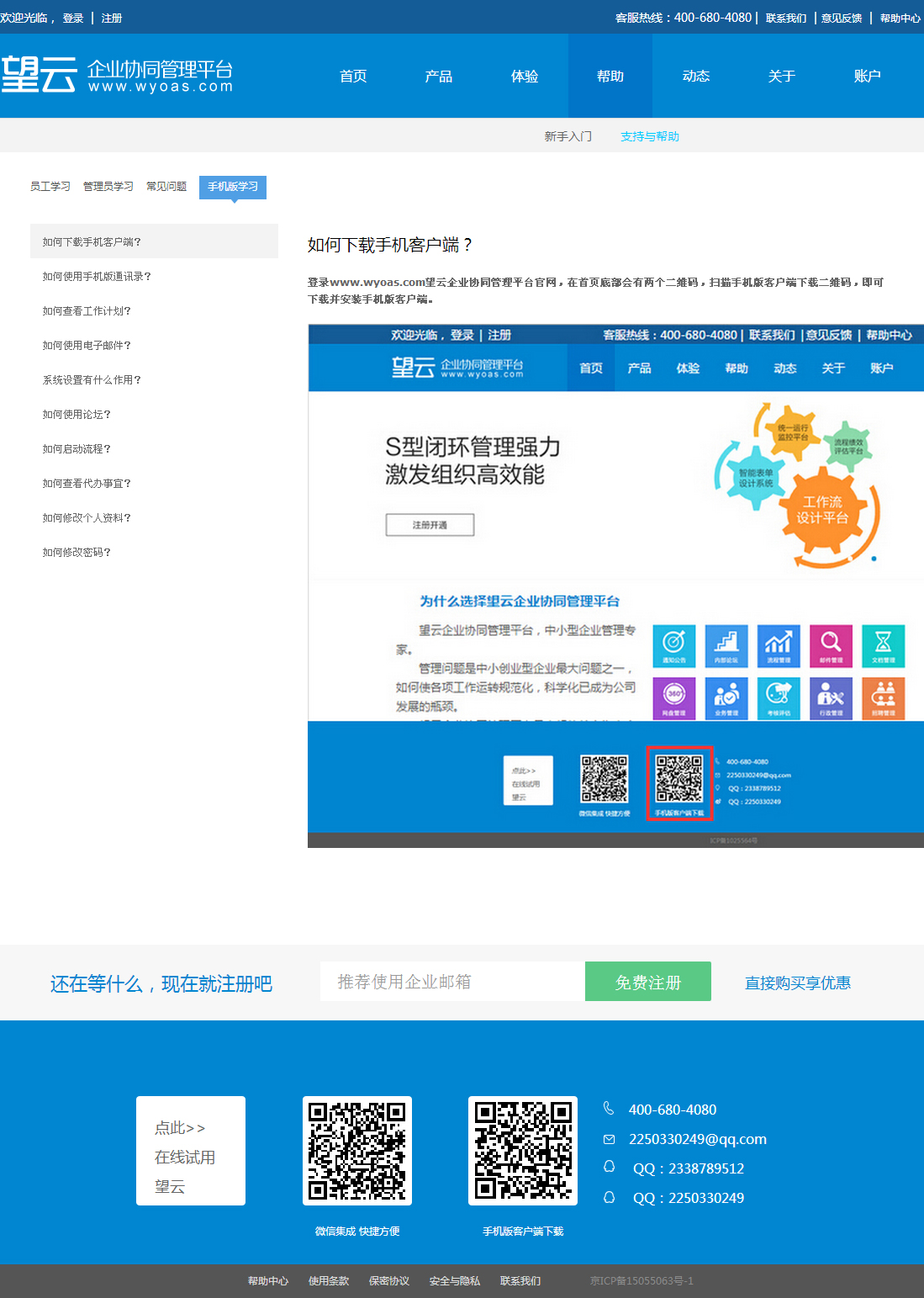
Task: Click the footer phone number 400-680-4080
Action: pyautogui.click(x=673, y=1110)
